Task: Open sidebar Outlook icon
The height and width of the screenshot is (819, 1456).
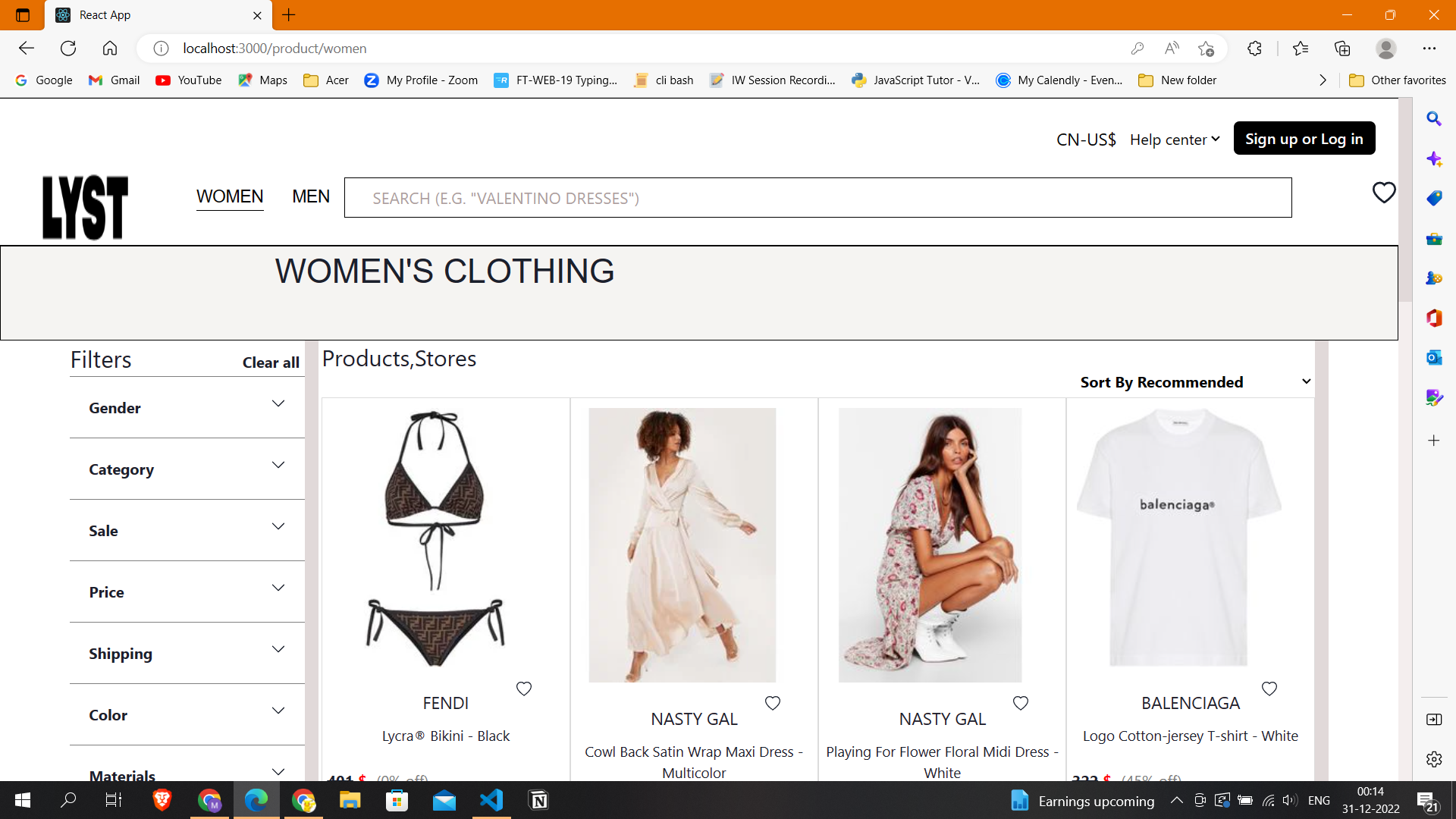Action: [x=1434, y=357]
